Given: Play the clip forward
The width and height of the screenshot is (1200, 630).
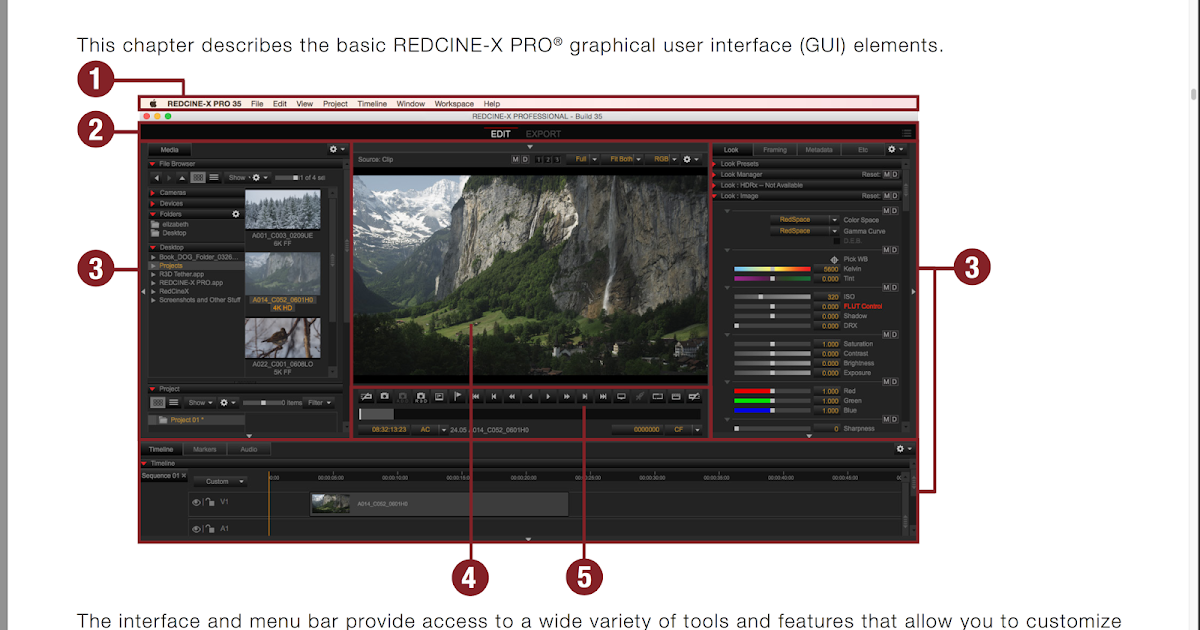Looking at the screenshot, I should tap(548, 396).
